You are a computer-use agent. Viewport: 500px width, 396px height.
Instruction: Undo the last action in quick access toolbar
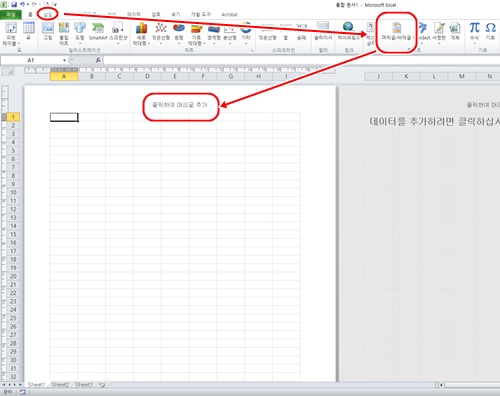coord(23,4)
